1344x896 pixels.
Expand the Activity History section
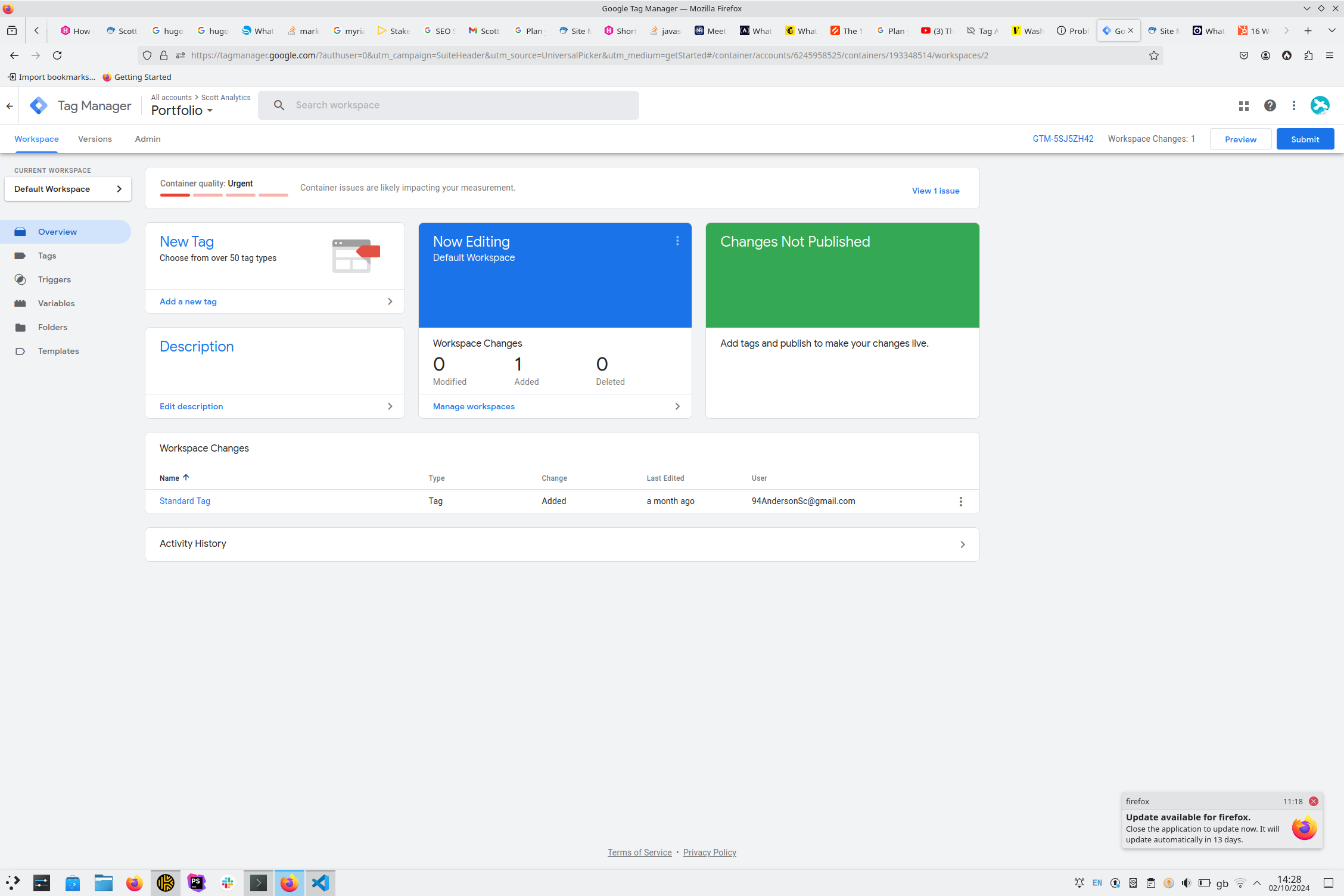[962, 544]
